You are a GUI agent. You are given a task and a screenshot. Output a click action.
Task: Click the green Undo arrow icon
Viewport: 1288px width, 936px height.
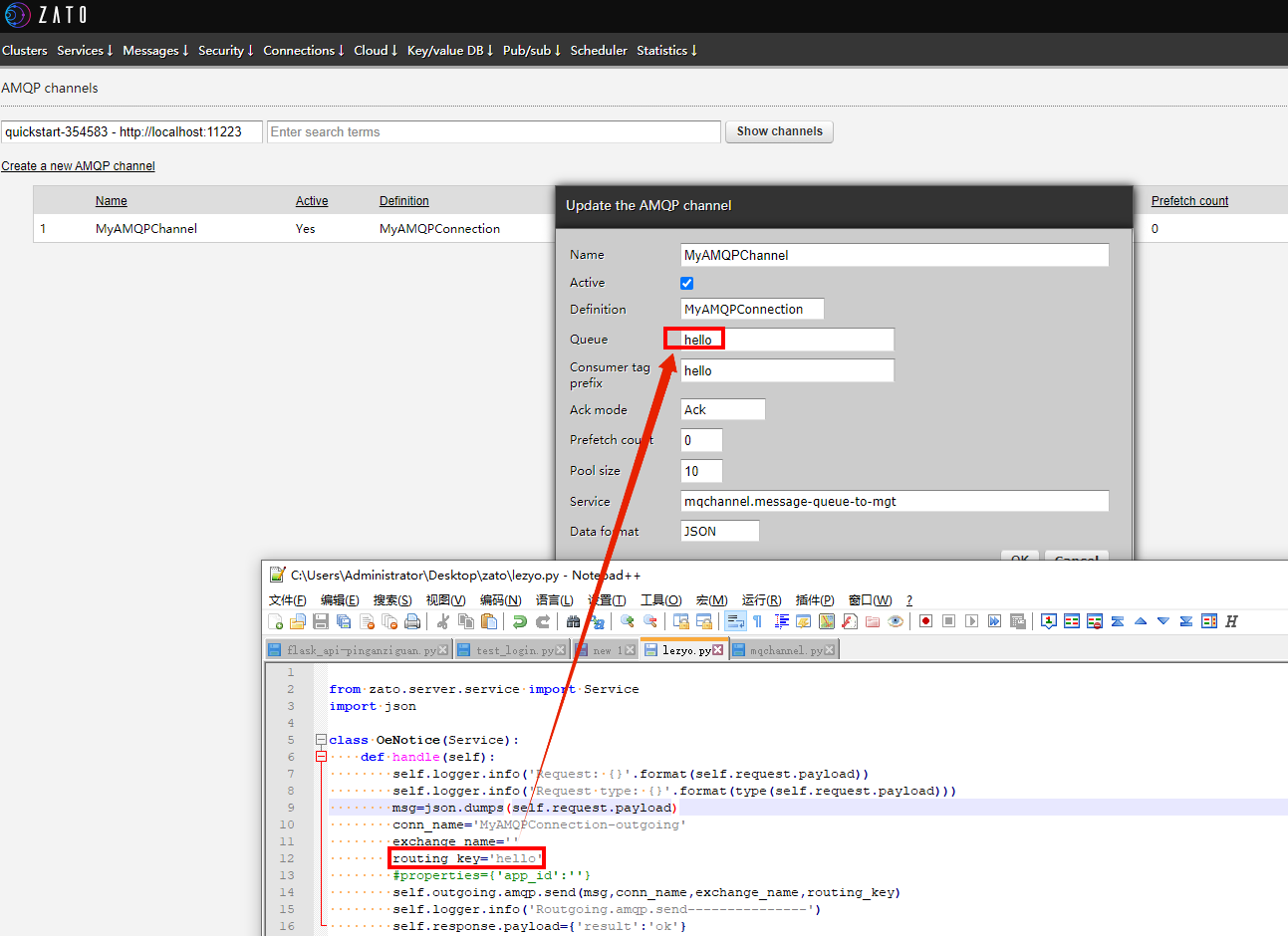coord(520,621)
